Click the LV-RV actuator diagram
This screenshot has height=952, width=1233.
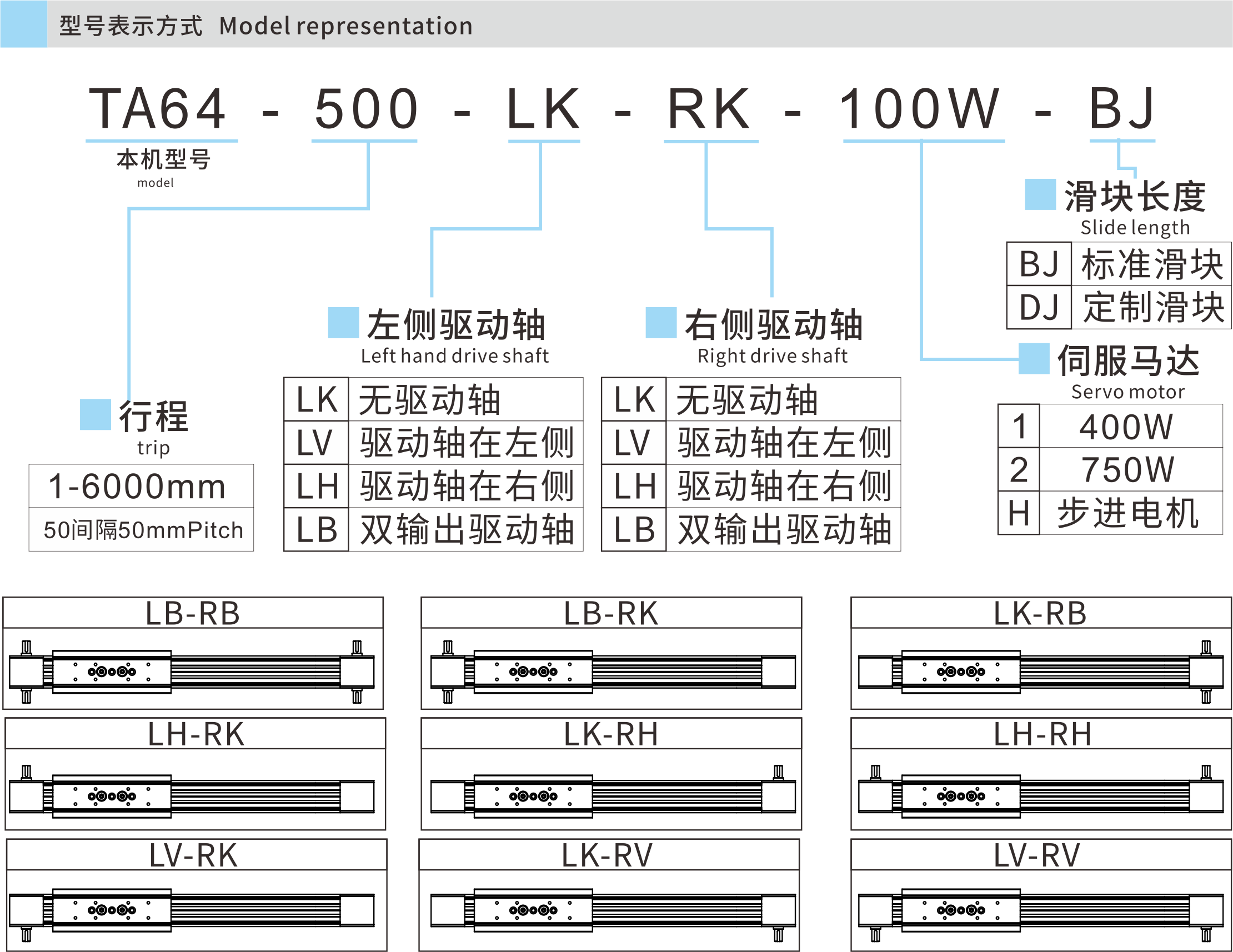click(x=1040, y=909)
